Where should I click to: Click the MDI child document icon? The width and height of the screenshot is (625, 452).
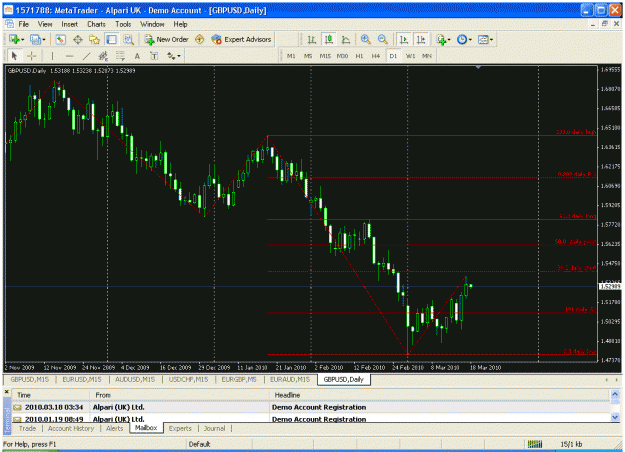(x=9, y=24)
